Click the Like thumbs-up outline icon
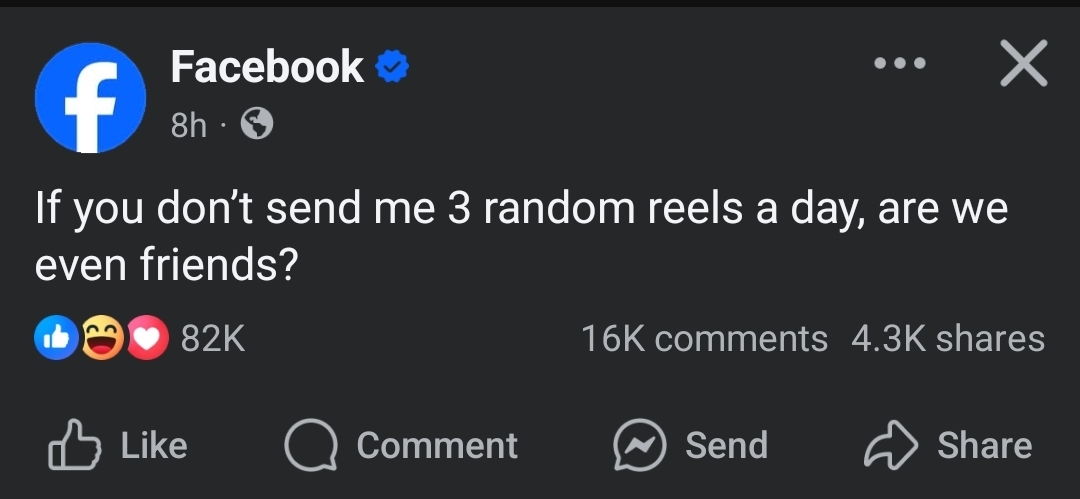 (74, 445)
